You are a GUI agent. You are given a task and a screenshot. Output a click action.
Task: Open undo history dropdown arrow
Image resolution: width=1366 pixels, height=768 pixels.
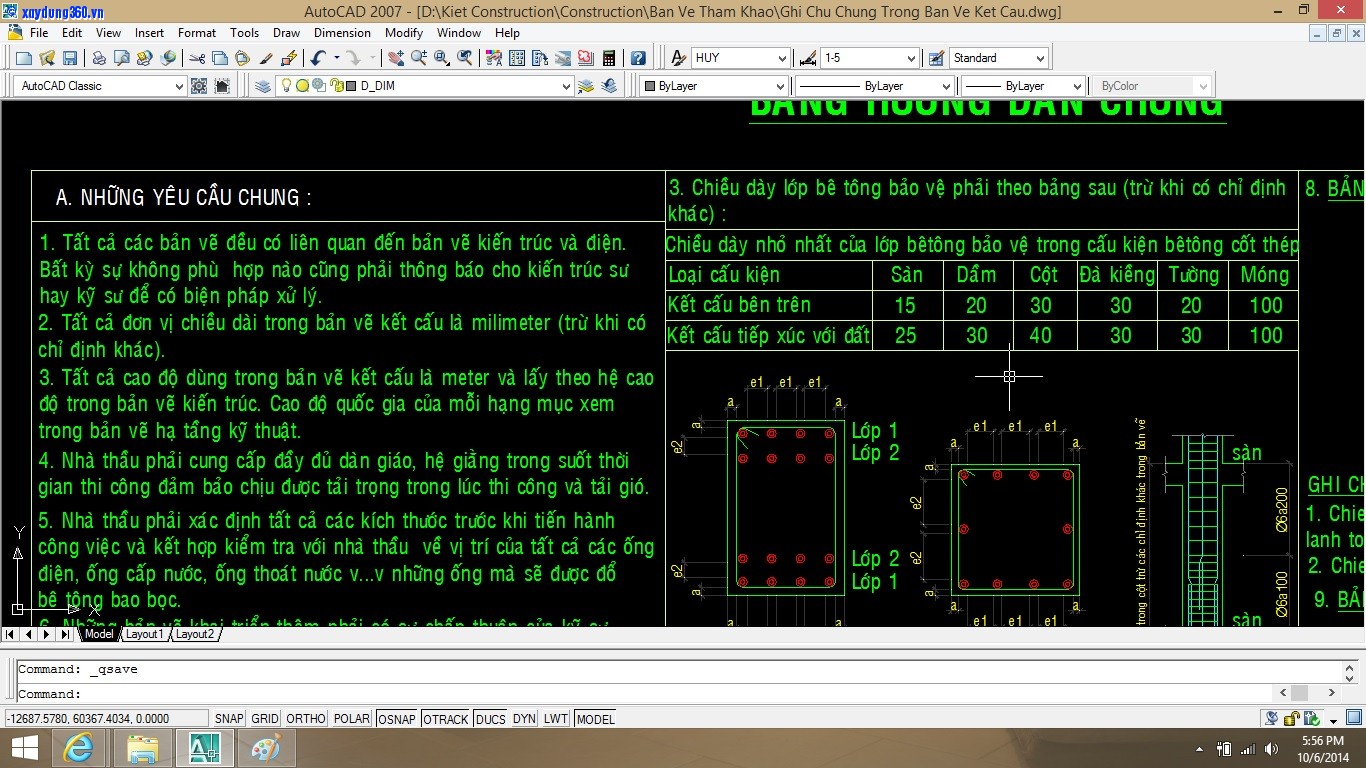point(336,58)
